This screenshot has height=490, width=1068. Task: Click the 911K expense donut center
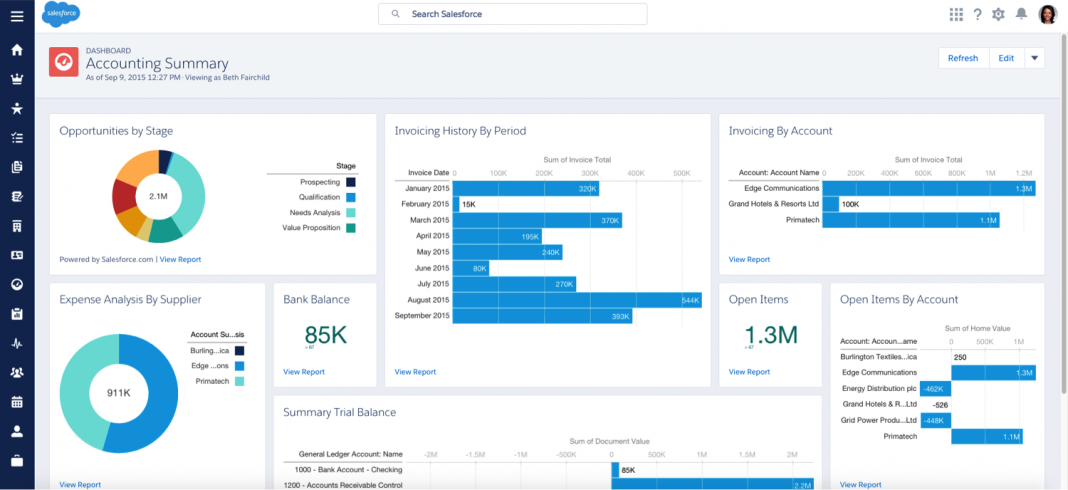click(119, 393)
